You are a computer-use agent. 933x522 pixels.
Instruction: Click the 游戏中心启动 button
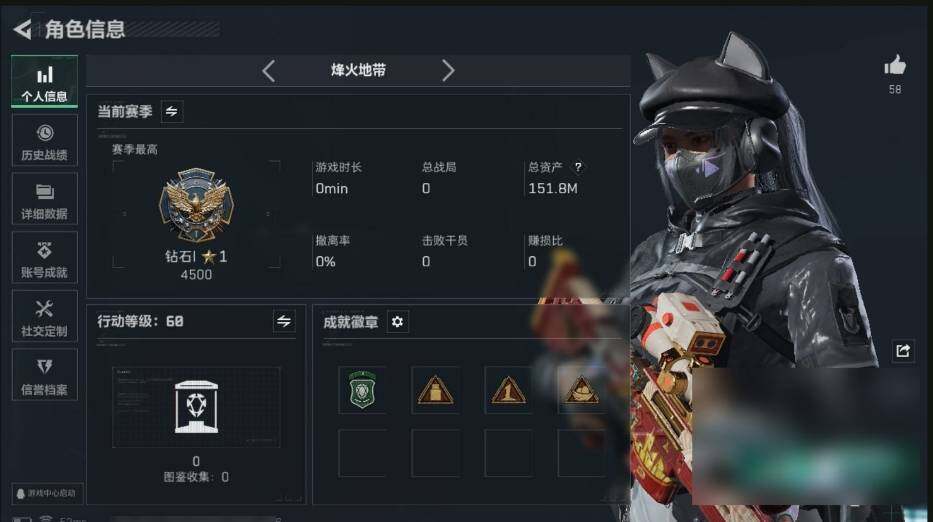(47, 493)
